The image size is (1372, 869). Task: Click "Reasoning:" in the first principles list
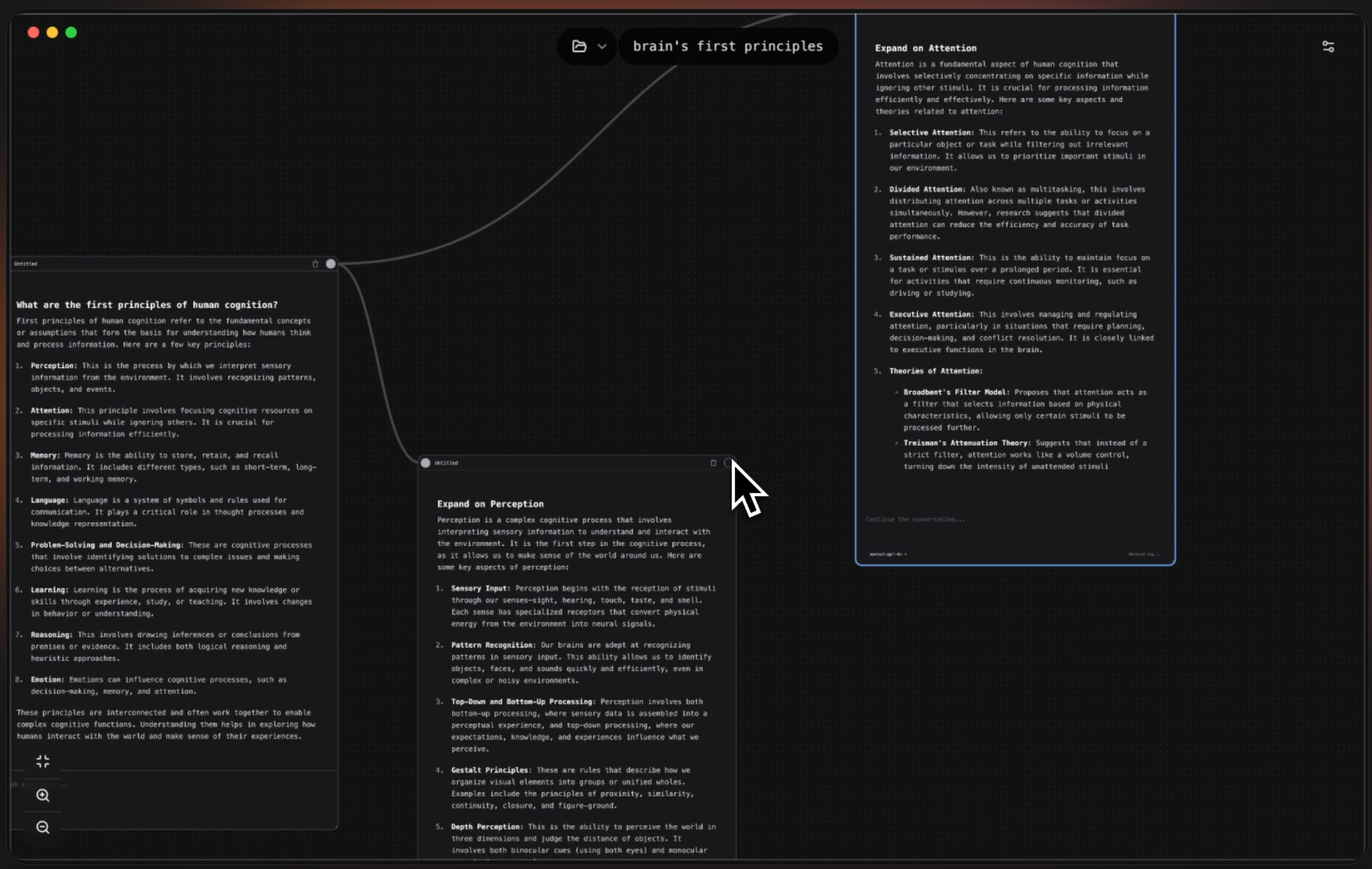[51, 634]
